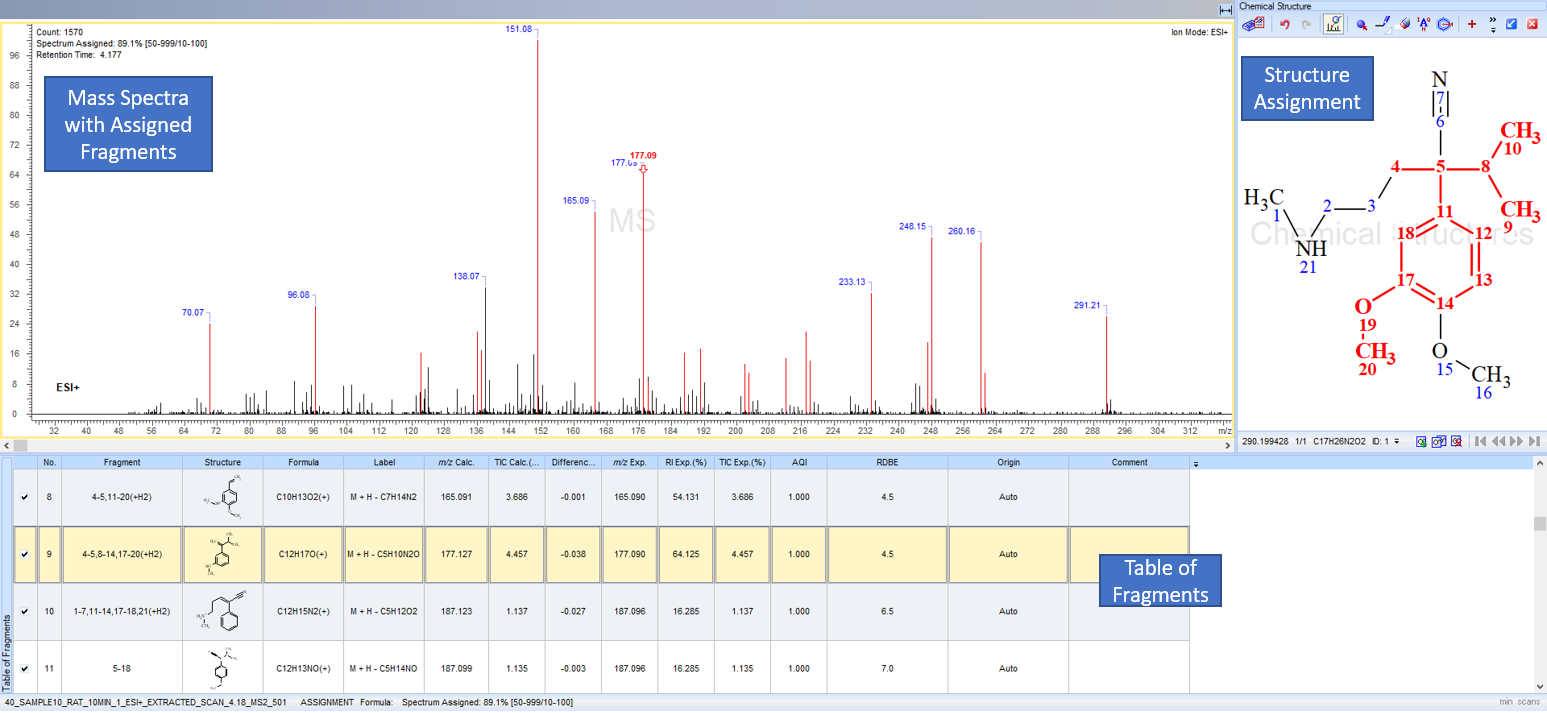Click the fragment cell '5-18'
The height and width of the screenshot is (713, 1547).
[122, 669]
